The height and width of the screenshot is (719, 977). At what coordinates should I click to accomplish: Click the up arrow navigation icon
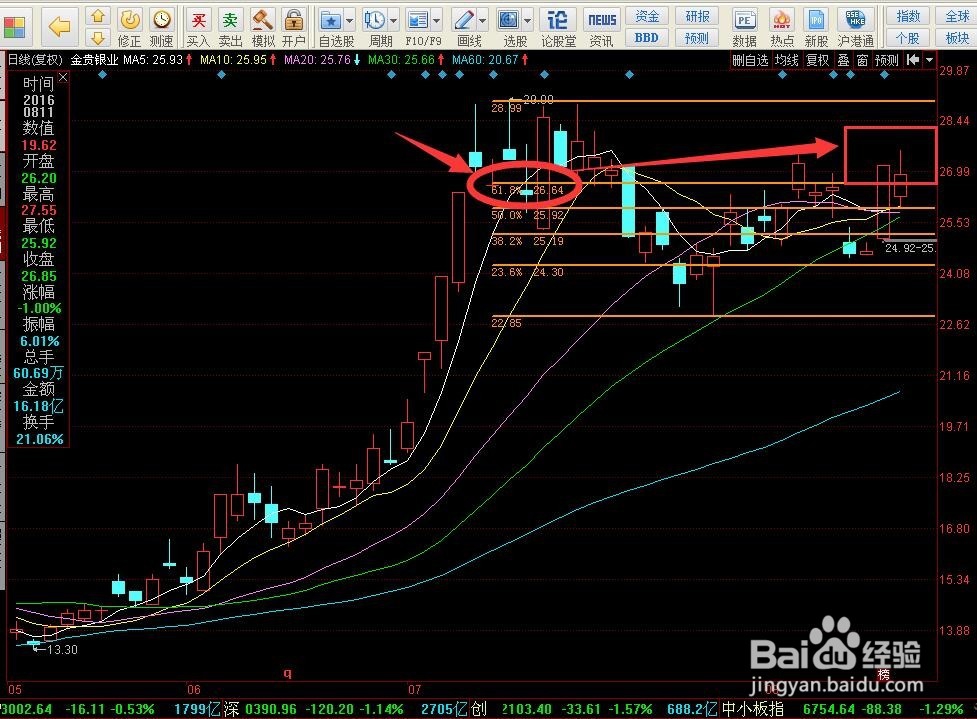click(x=97, y=17)
